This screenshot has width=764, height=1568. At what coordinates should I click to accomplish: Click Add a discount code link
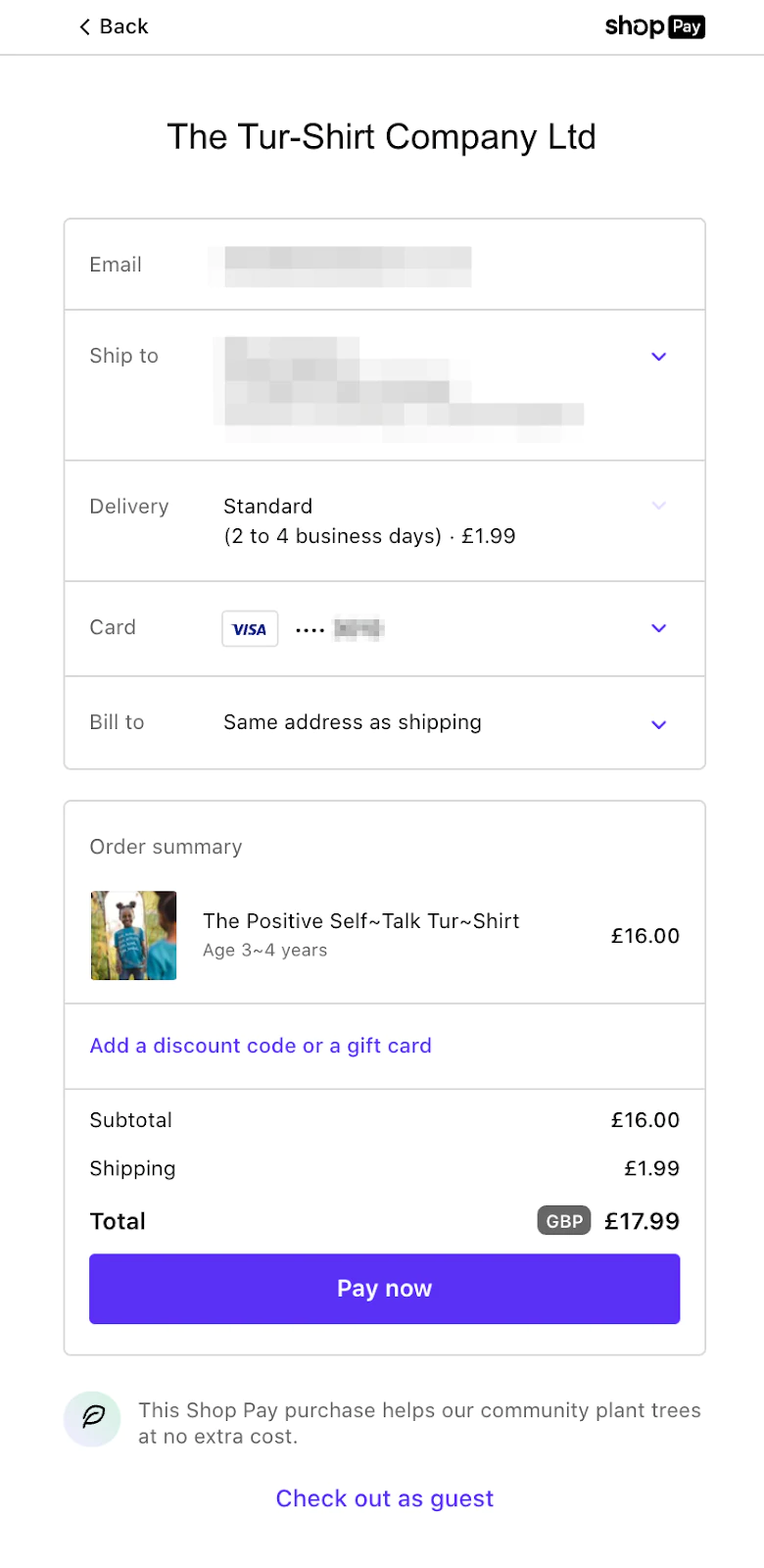(261, 1046)
